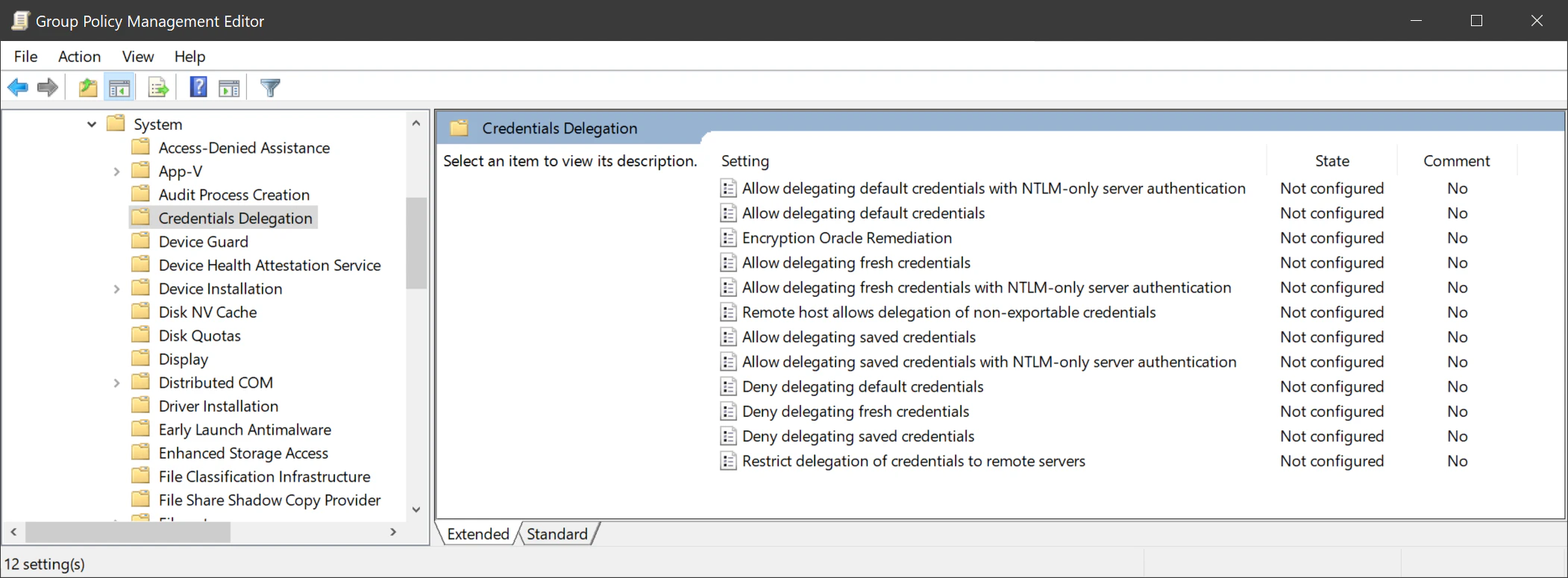Select Encryption Oracle Remediation policy setting
1568x578 pixels.
tap(847, 238)
